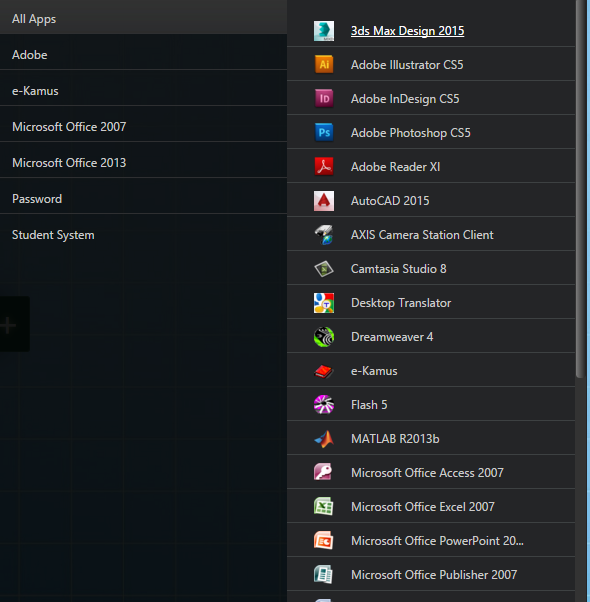The width and height of the screenshot is (590, 602).
Task: Click the MATLAB R2013b icon
Action: pyautogui.click(x=324, y=439)
